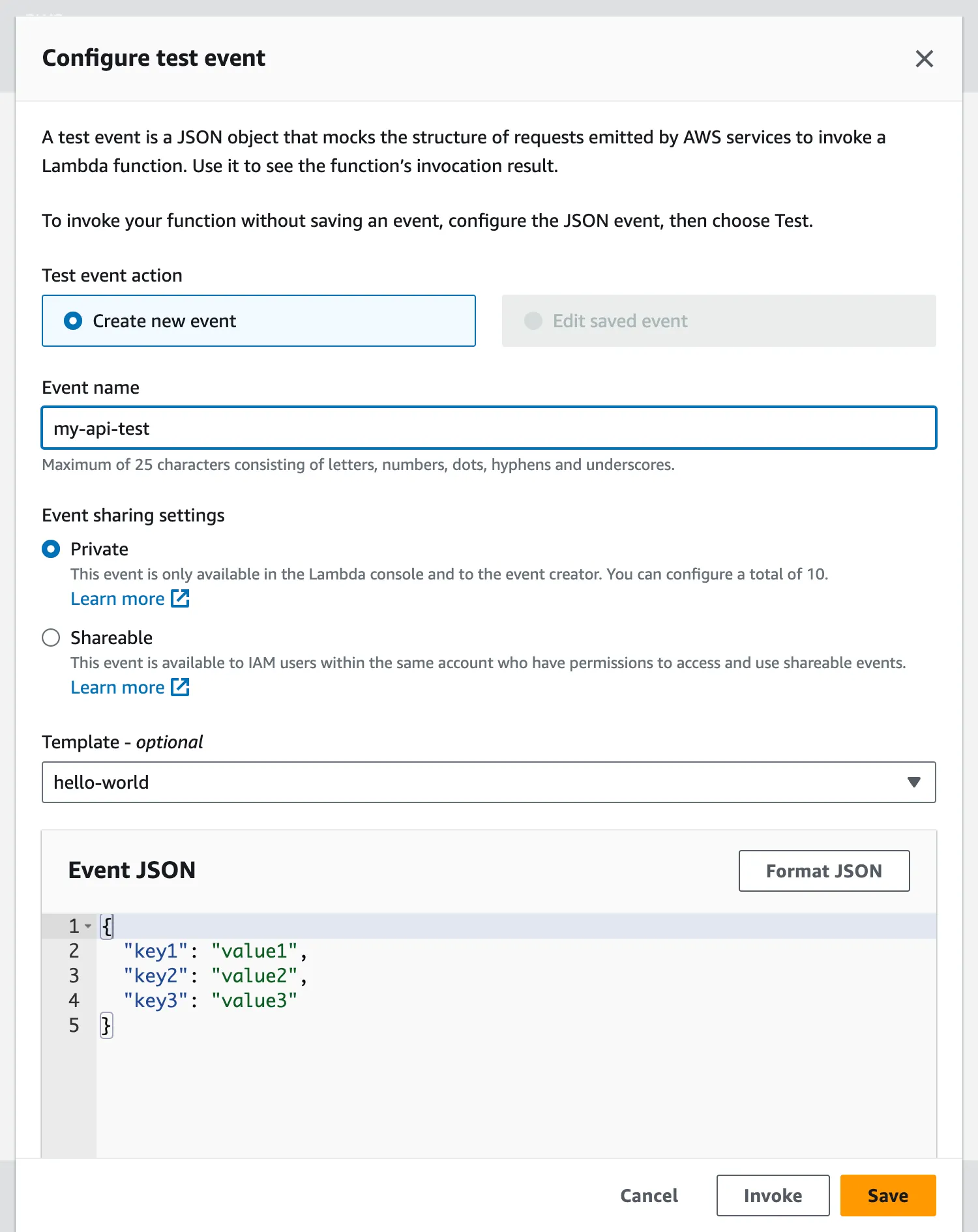Open Learn more link under Shareable

click(x=117, y=688)
